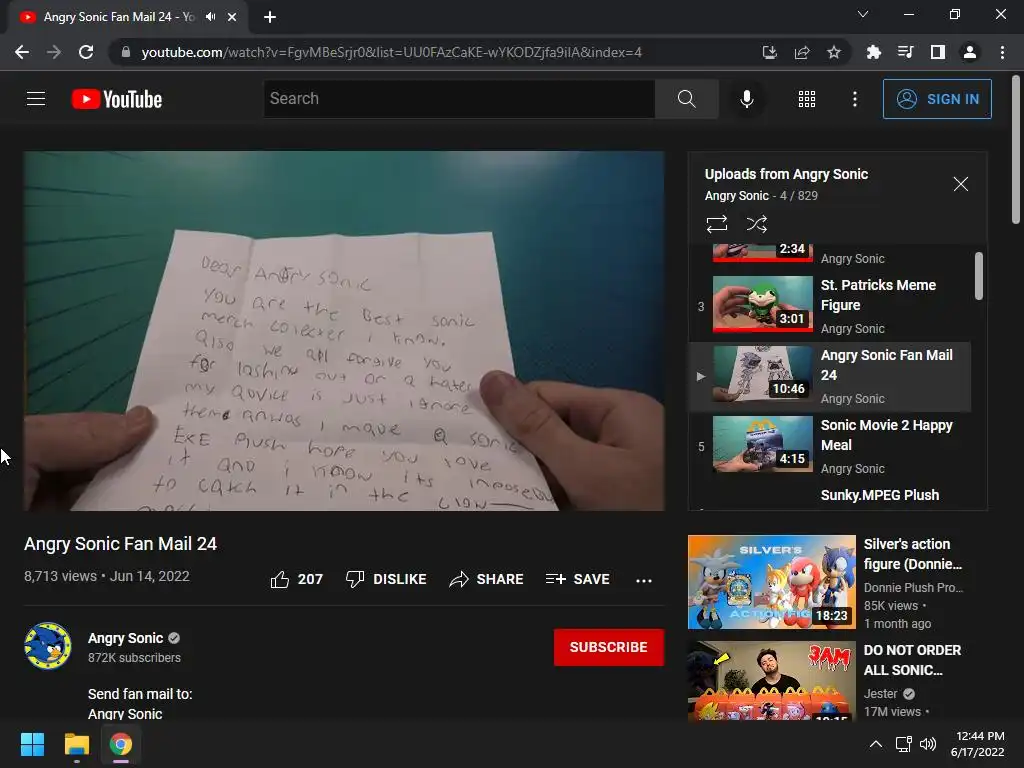Toggle playlist shuffle button
This screenshot has height=768, width=1024.
[x=756, y=224]
